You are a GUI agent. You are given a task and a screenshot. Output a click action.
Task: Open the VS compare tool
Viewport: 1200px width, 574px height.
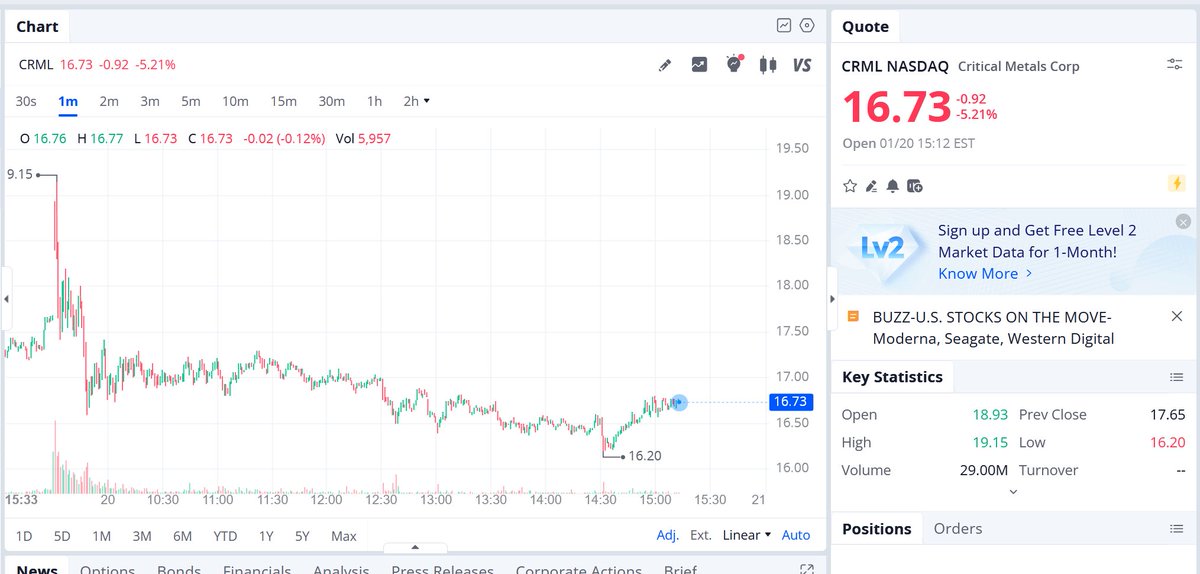click(802, 65)
